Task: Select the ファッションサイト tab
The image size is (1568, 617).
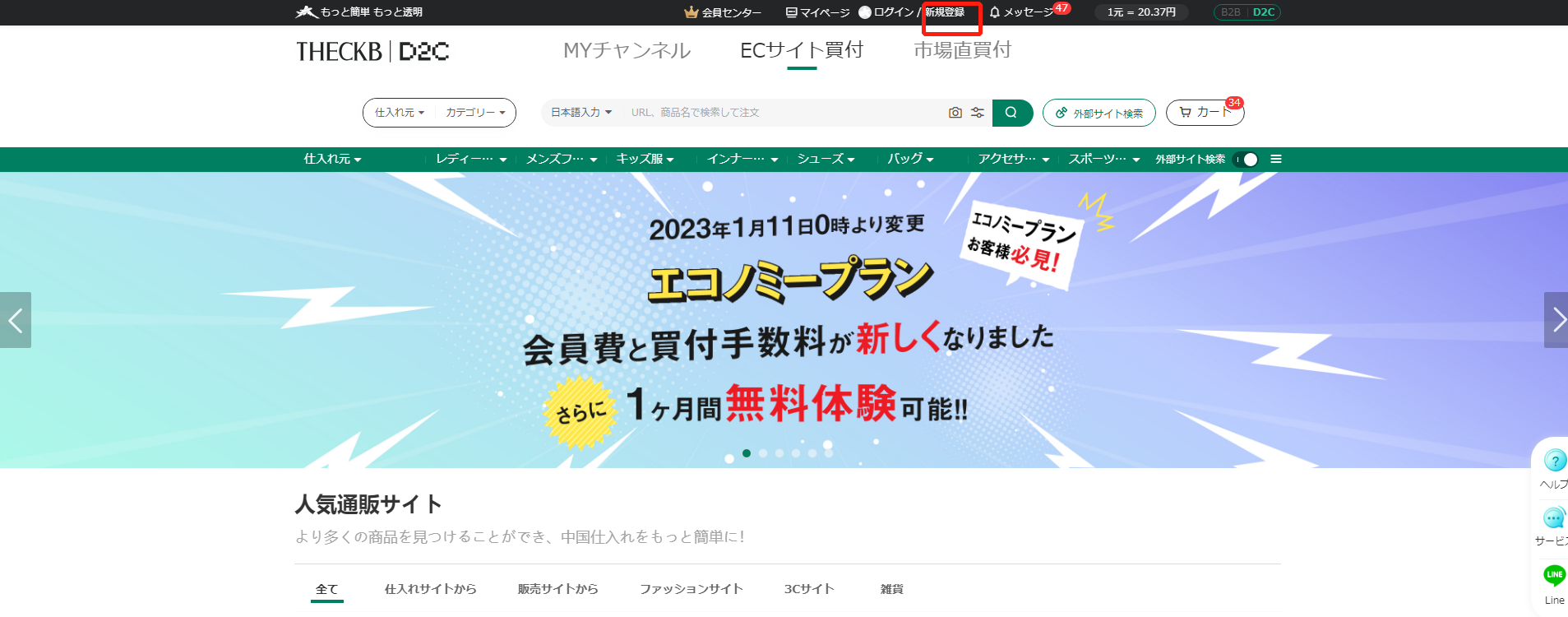Action: pos(691,589)
